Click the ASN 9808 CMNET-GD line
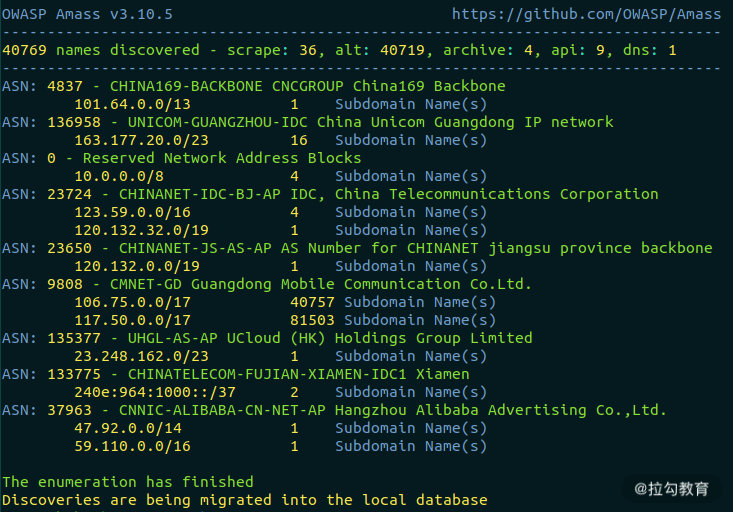This screenshot has width=733, height=512. pyautogui.click(x=267, y=284)
